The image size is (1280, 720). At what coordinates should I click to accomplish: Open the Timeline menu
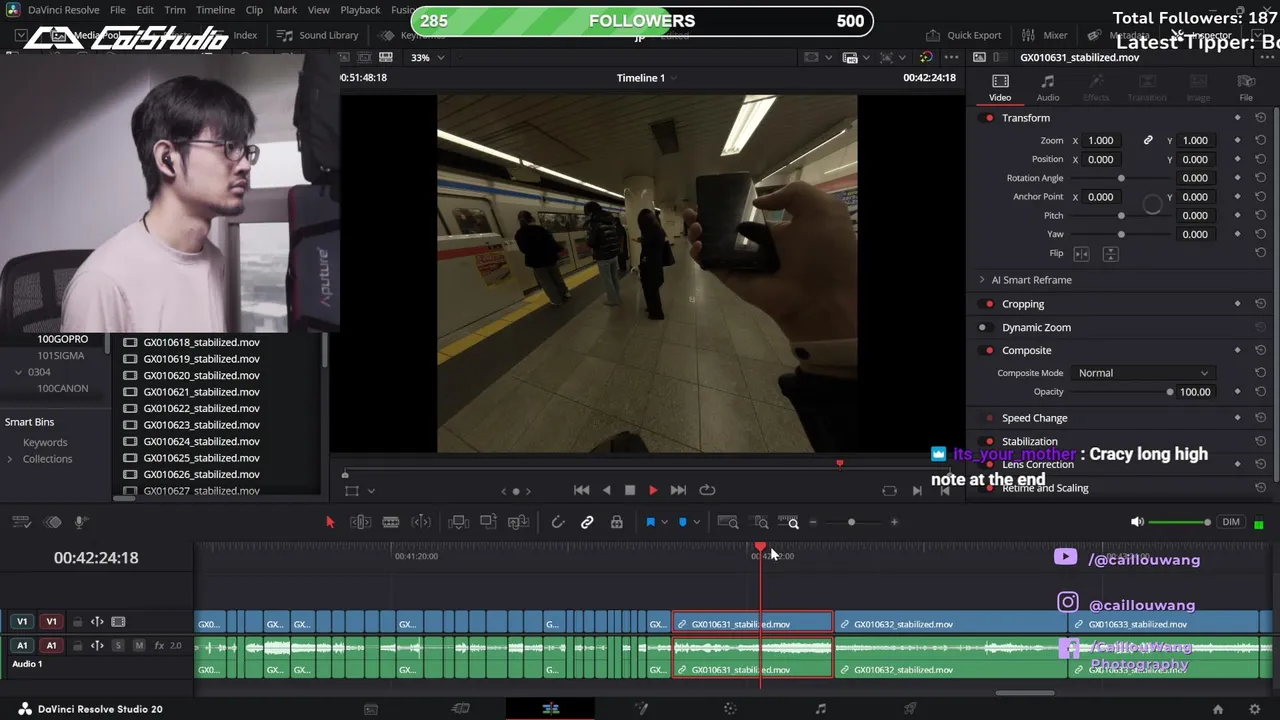pos(215,10)
